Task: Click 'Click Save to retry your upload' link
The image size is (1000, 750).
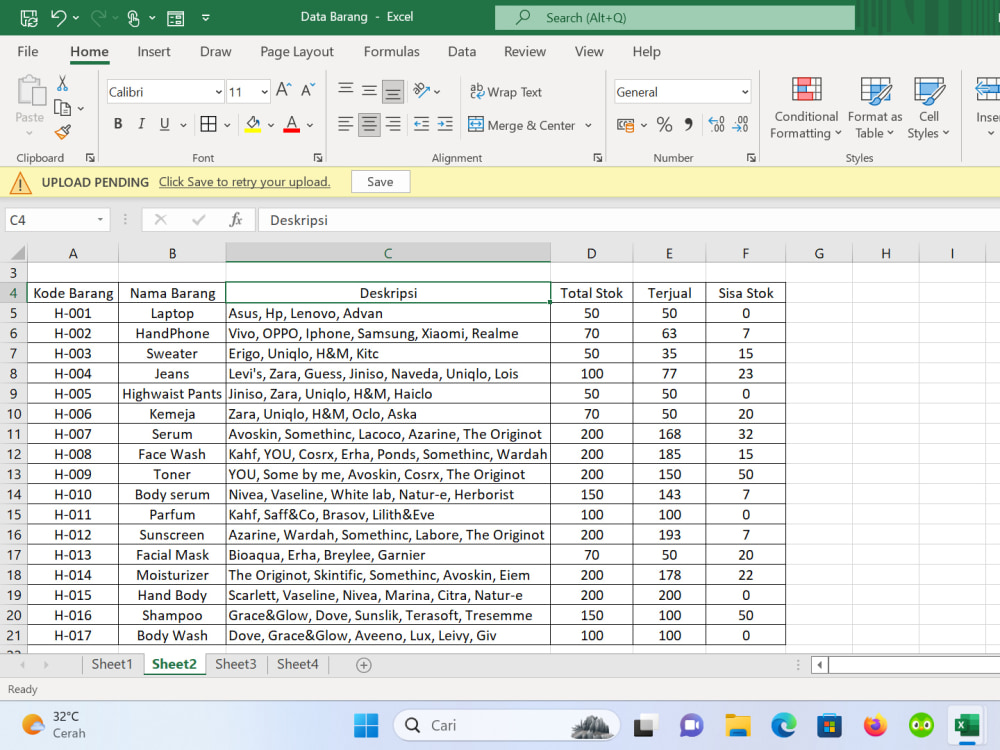Action: (244, 182)
